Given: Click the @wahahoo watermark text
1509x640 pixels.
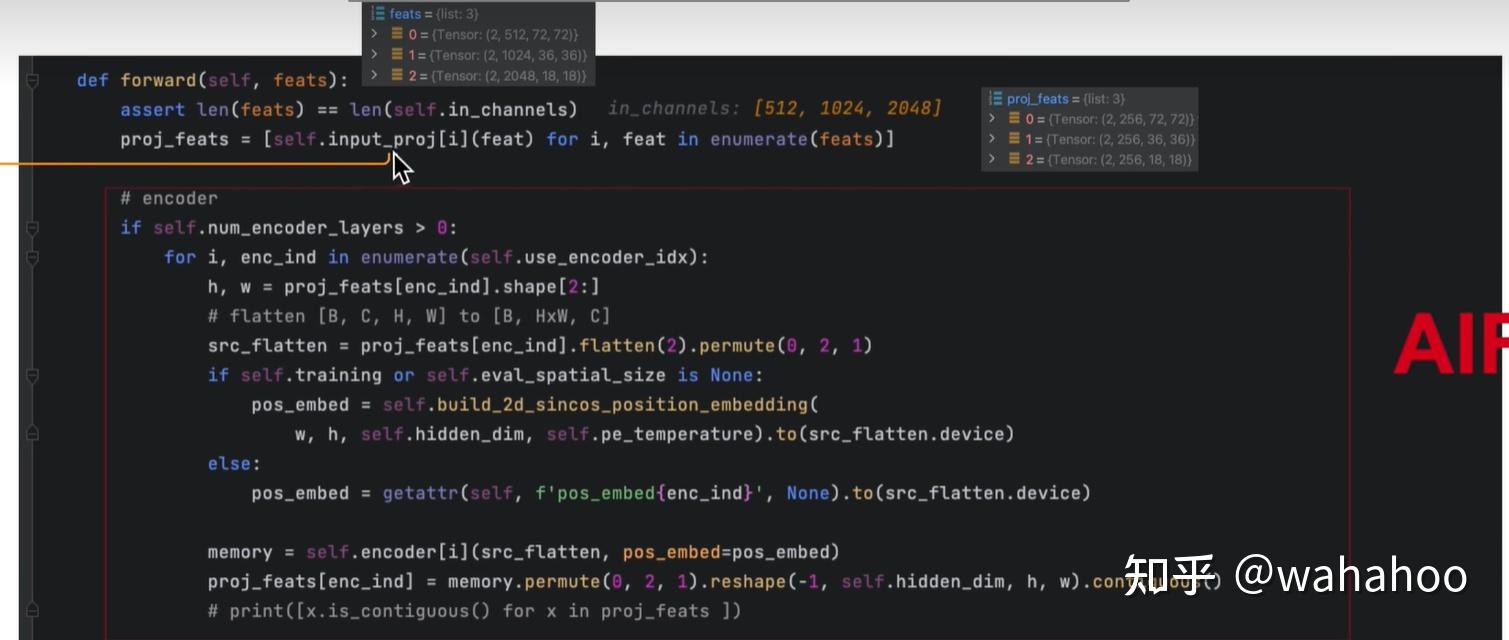Looking at the screenshot, I should (x=1351, y=577).
